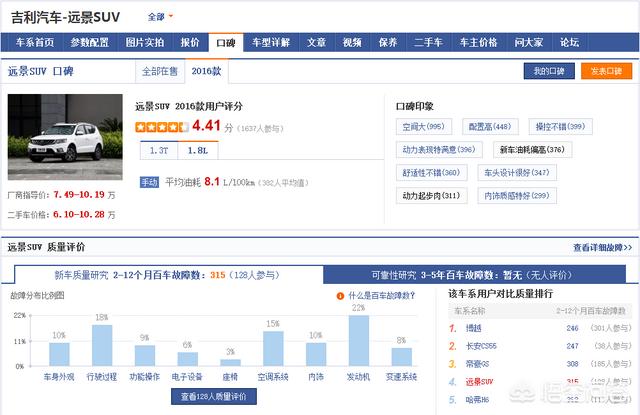Go to 车系首页 tab
The image size is (640, 415).
[35, 42]
